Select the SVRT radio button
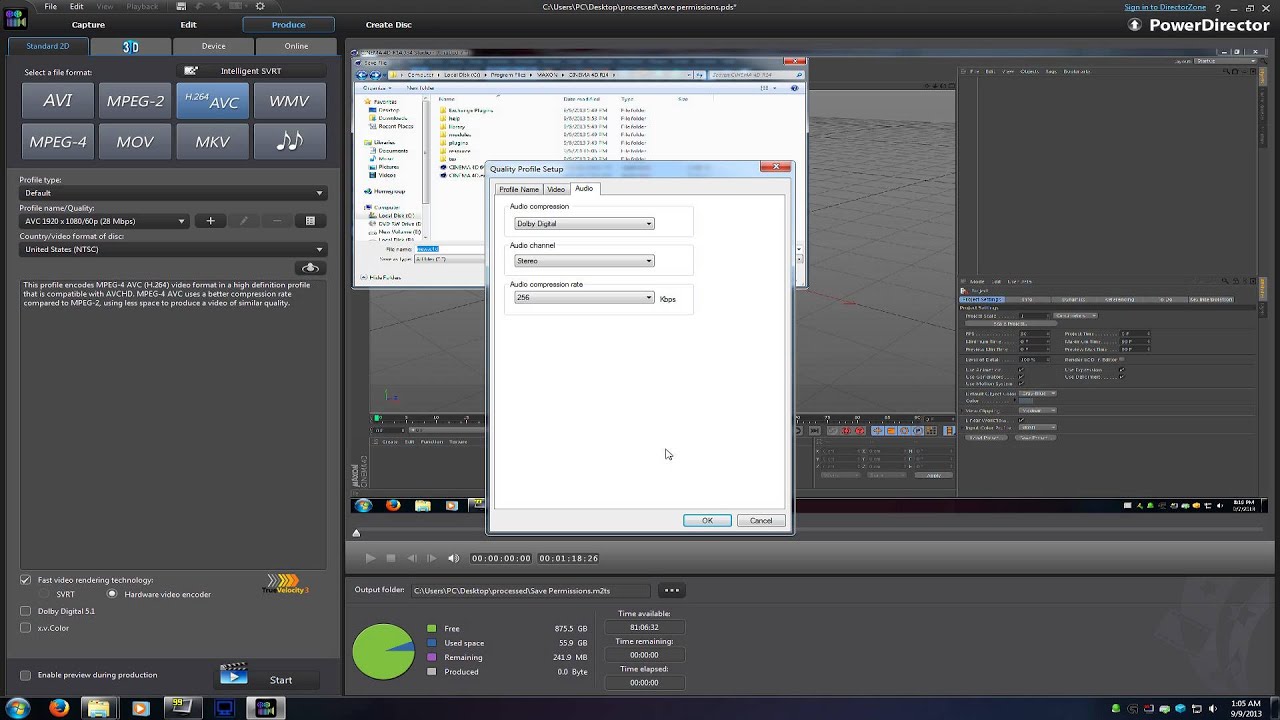The height and width of the screenshot is (720, 1280). point(44,594)
